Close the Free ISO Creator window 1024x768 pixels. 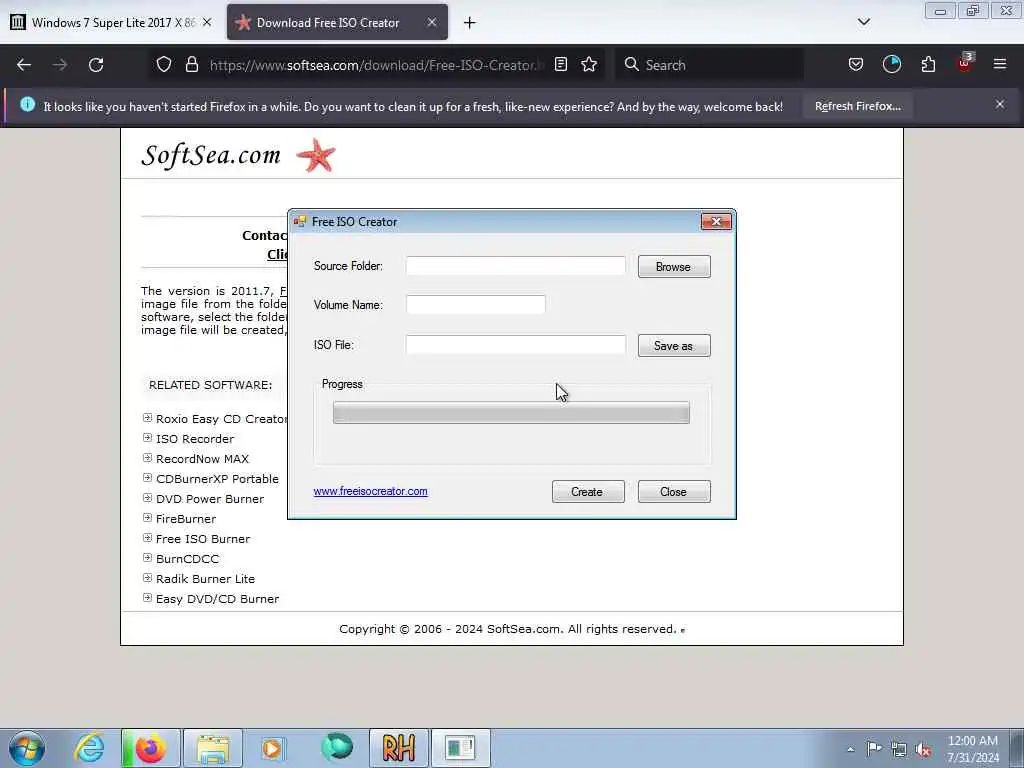coord(716,221)
